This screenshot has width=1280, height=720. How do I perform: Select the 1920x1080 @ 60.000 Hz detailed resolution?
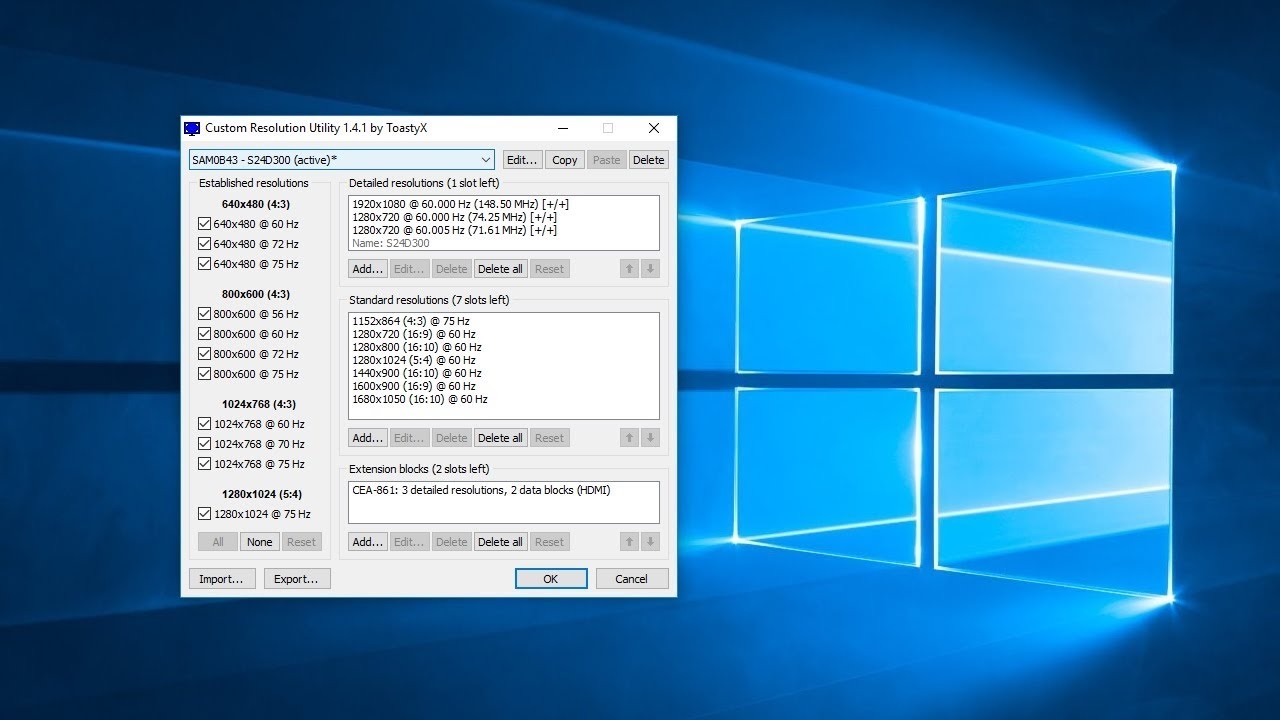[460, 204]
